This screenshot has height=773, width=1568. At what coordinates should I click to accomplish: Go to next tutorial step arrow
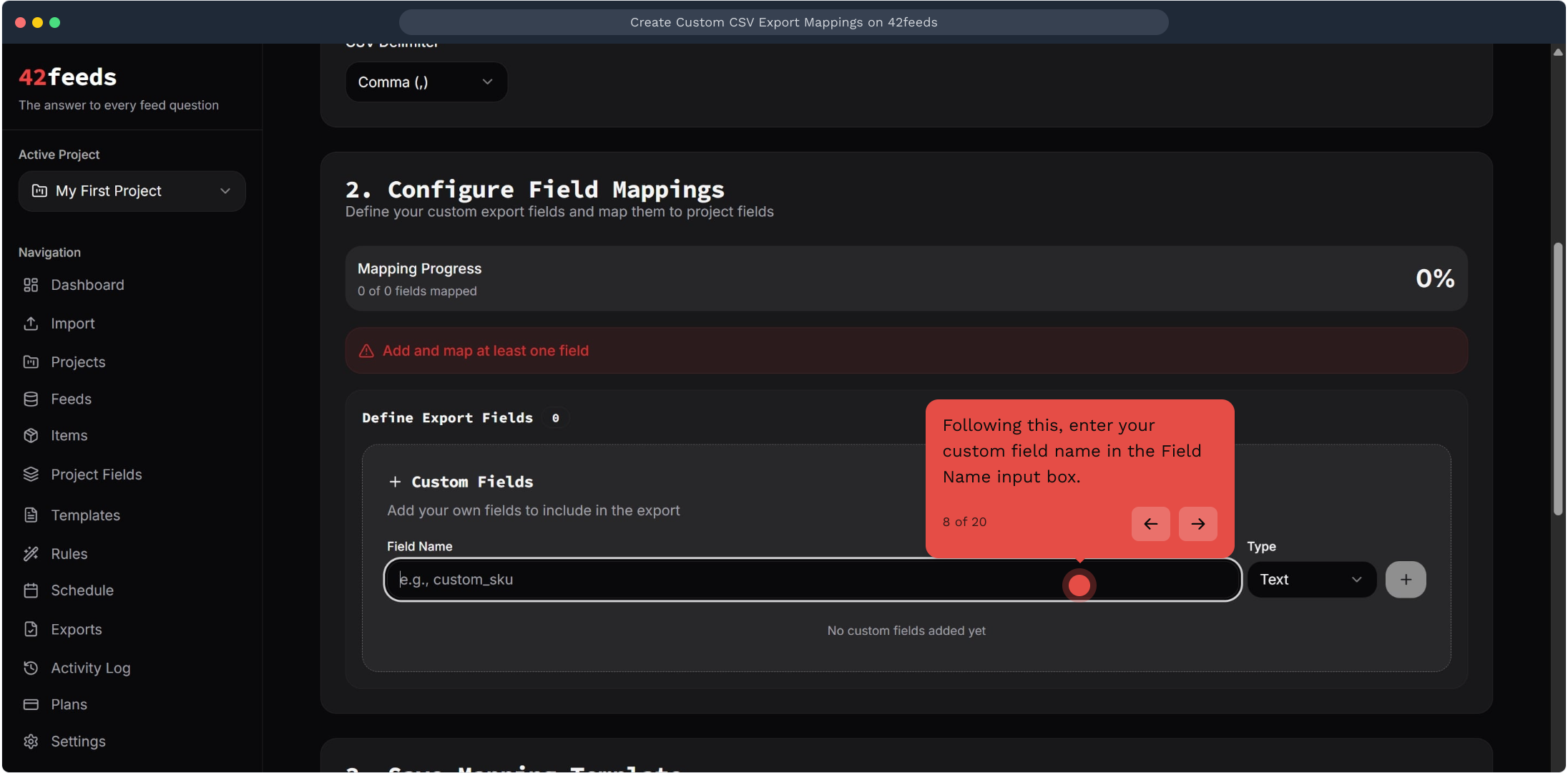1198,524
